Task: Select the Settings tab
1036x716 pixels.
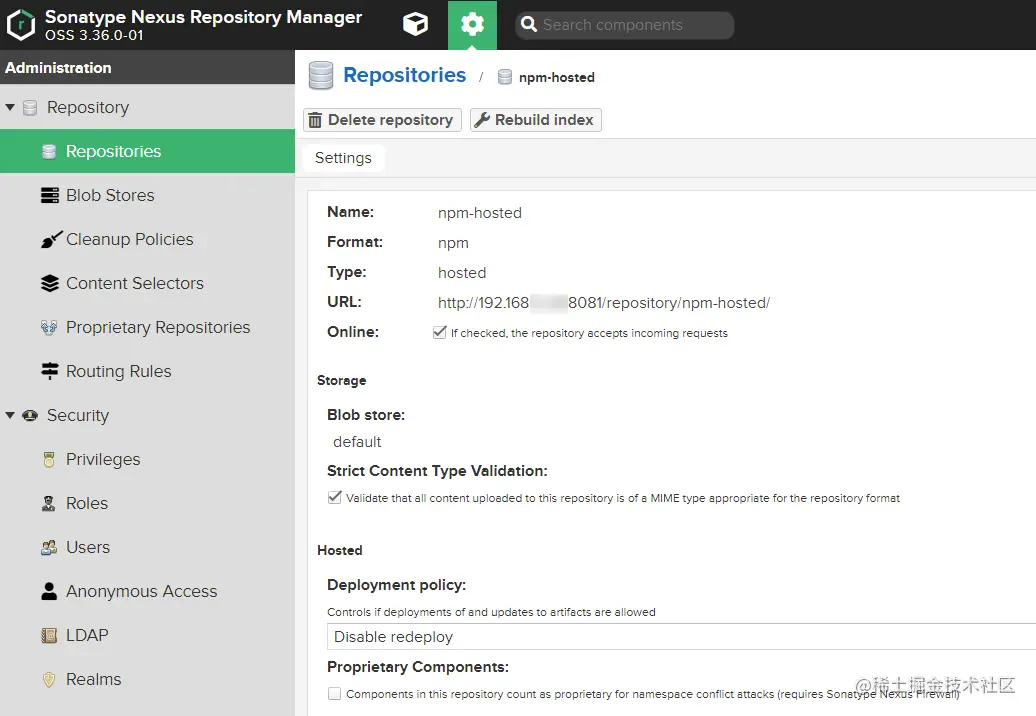Action: [x=344, y=158]
